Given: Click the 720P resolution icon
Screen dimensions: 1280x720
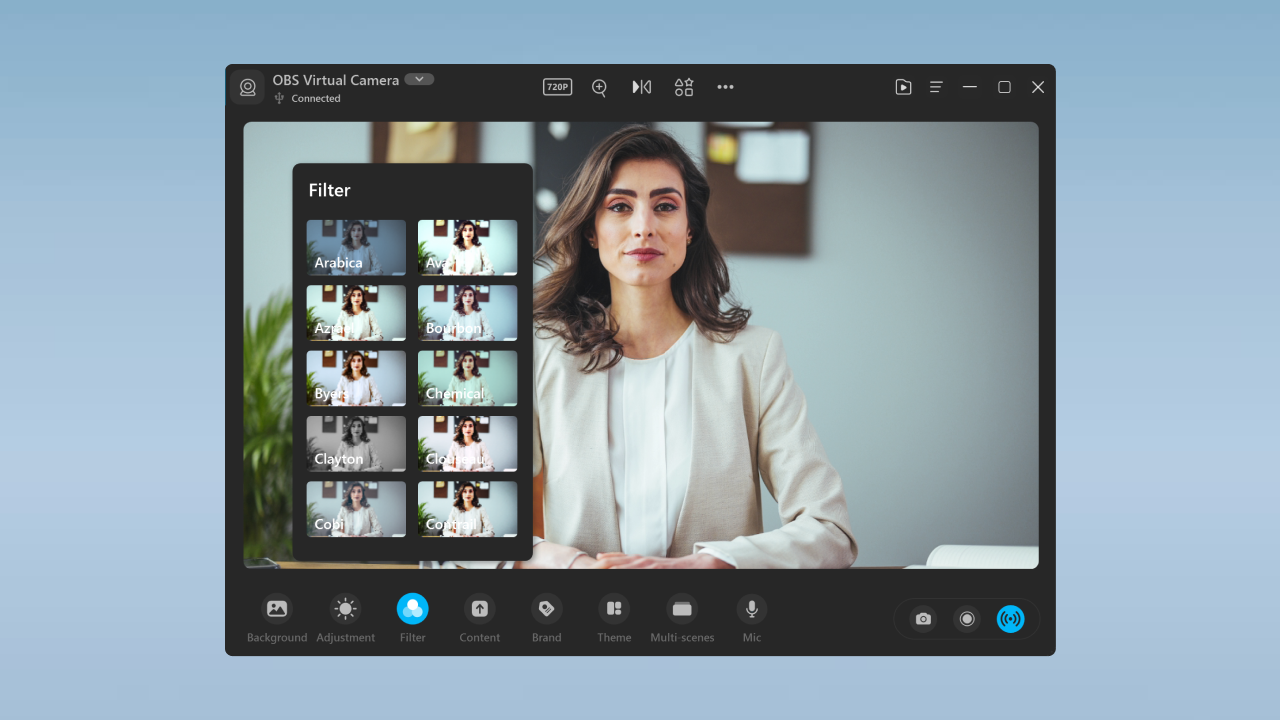Looking at the screenshot, I should click(x=557, y=87).
